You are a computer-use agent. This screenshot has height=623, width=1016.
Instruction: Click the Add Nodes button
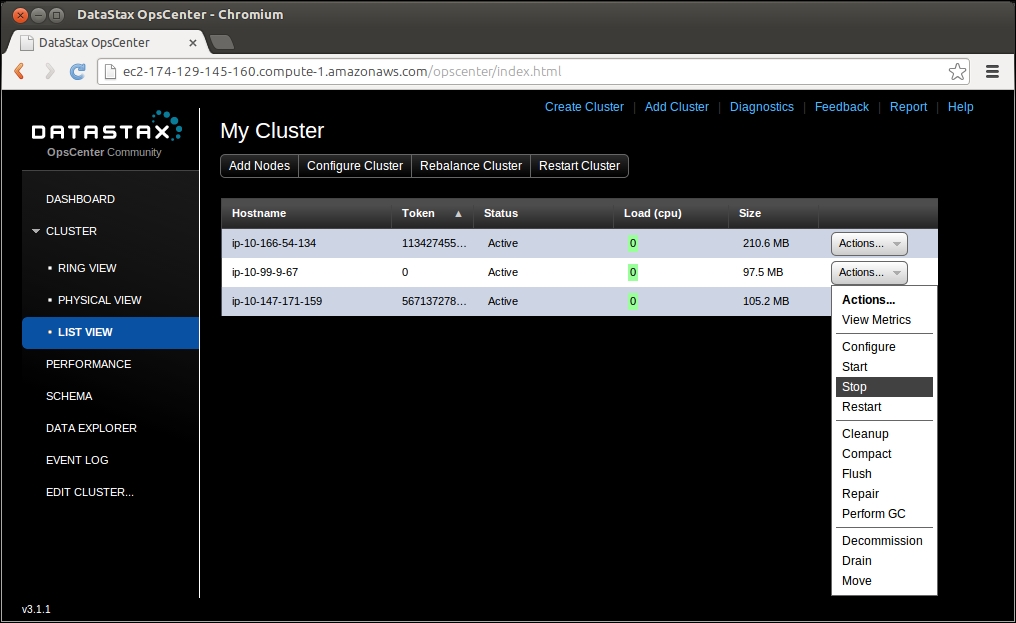click(x=259, y=166)
